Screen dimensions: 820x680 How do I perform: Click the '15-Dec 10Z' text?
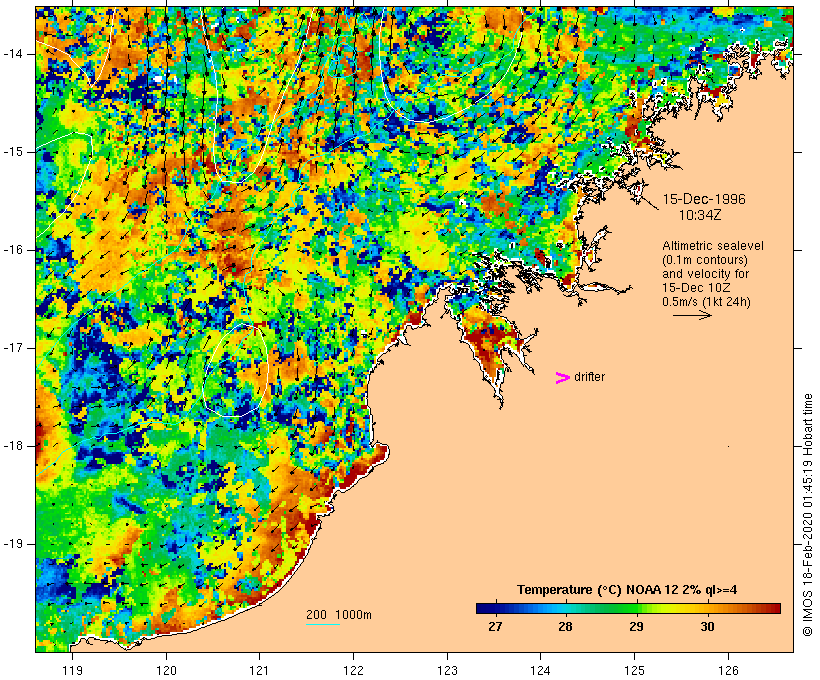point(696,288)
